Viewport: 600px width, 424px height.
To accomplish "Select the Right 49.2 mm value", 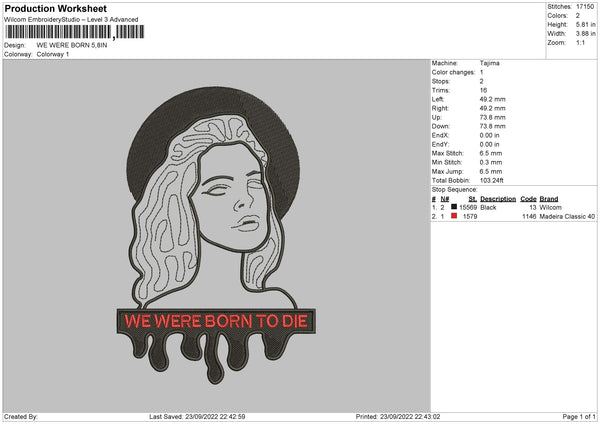I will tap(492, 108).
